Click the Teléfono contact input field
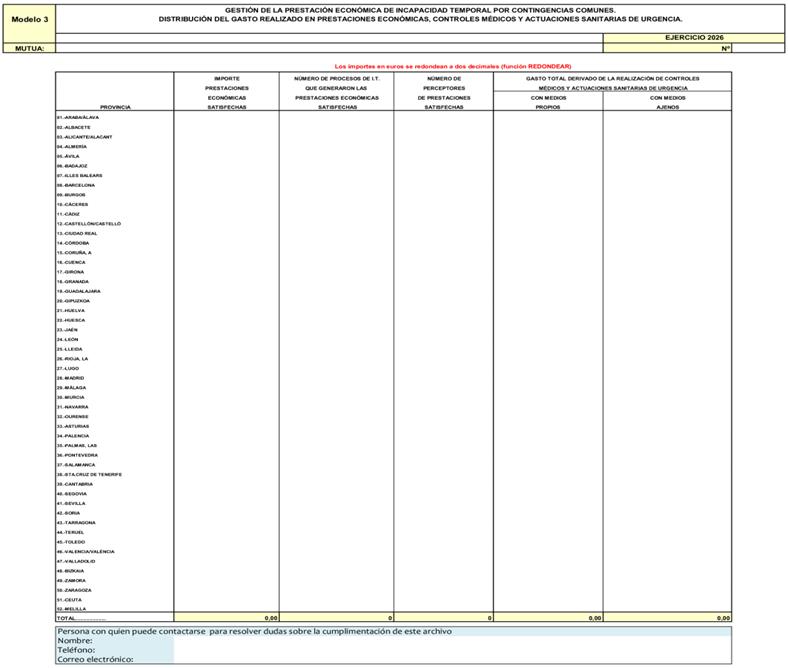The width and height of the screenshot is (788, 668). click(452, 650)
